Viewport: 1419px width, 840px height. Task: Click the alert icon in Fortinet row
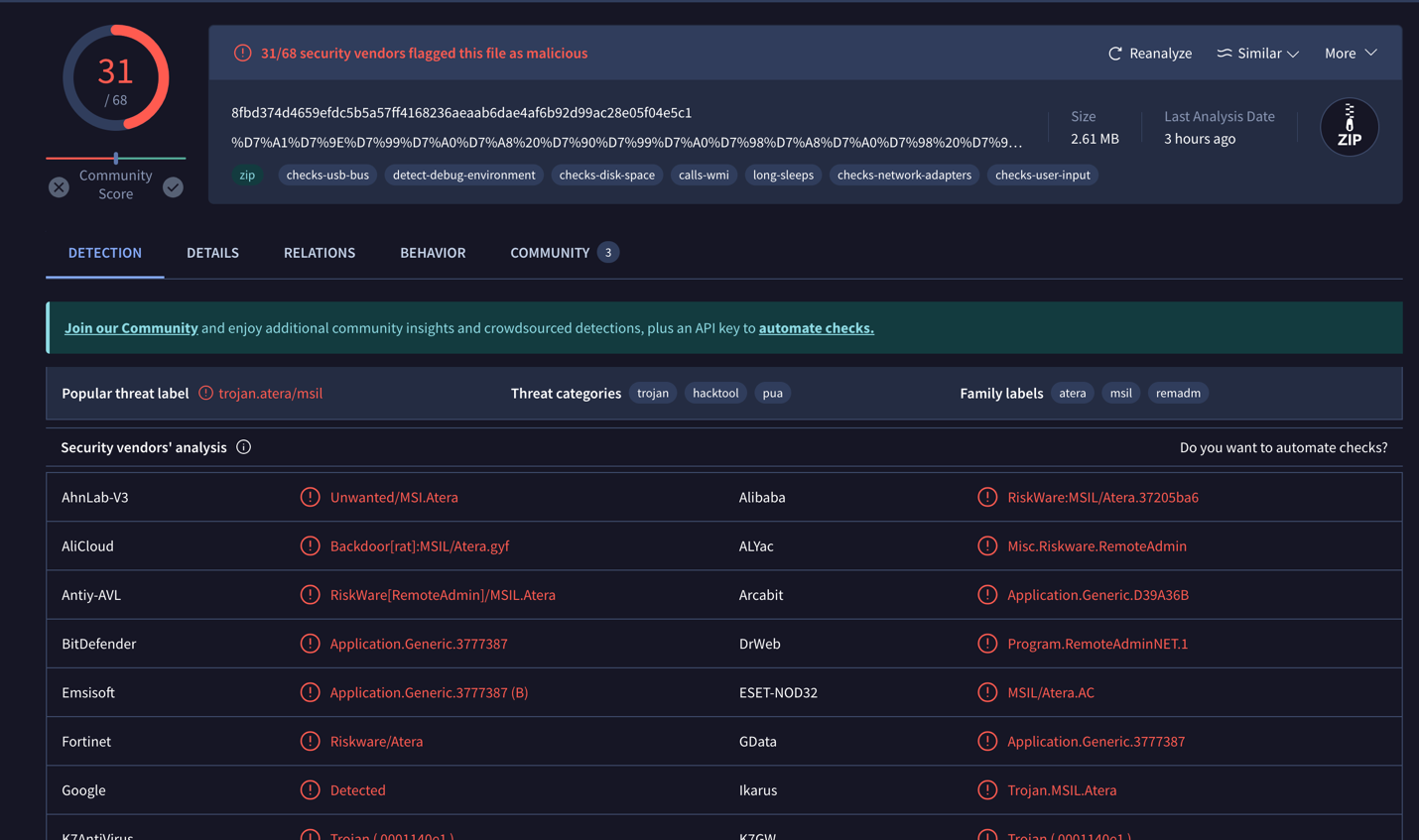[310, 741]
